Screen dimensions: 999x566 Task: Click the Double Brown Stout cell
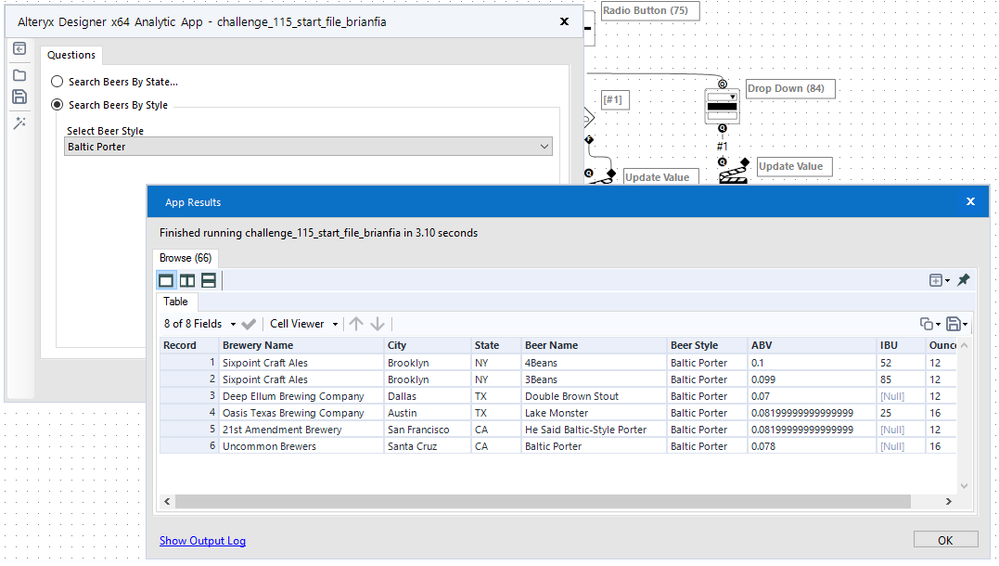point(594,396)
